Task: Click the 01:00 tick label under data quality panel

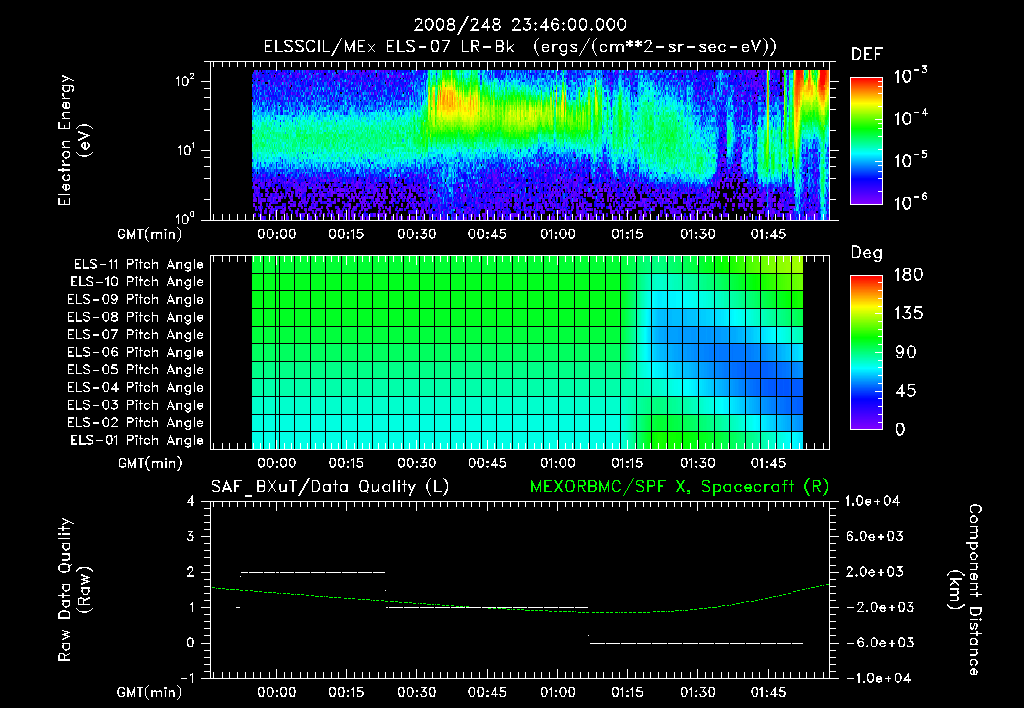Action: click(x=558, y=692)
